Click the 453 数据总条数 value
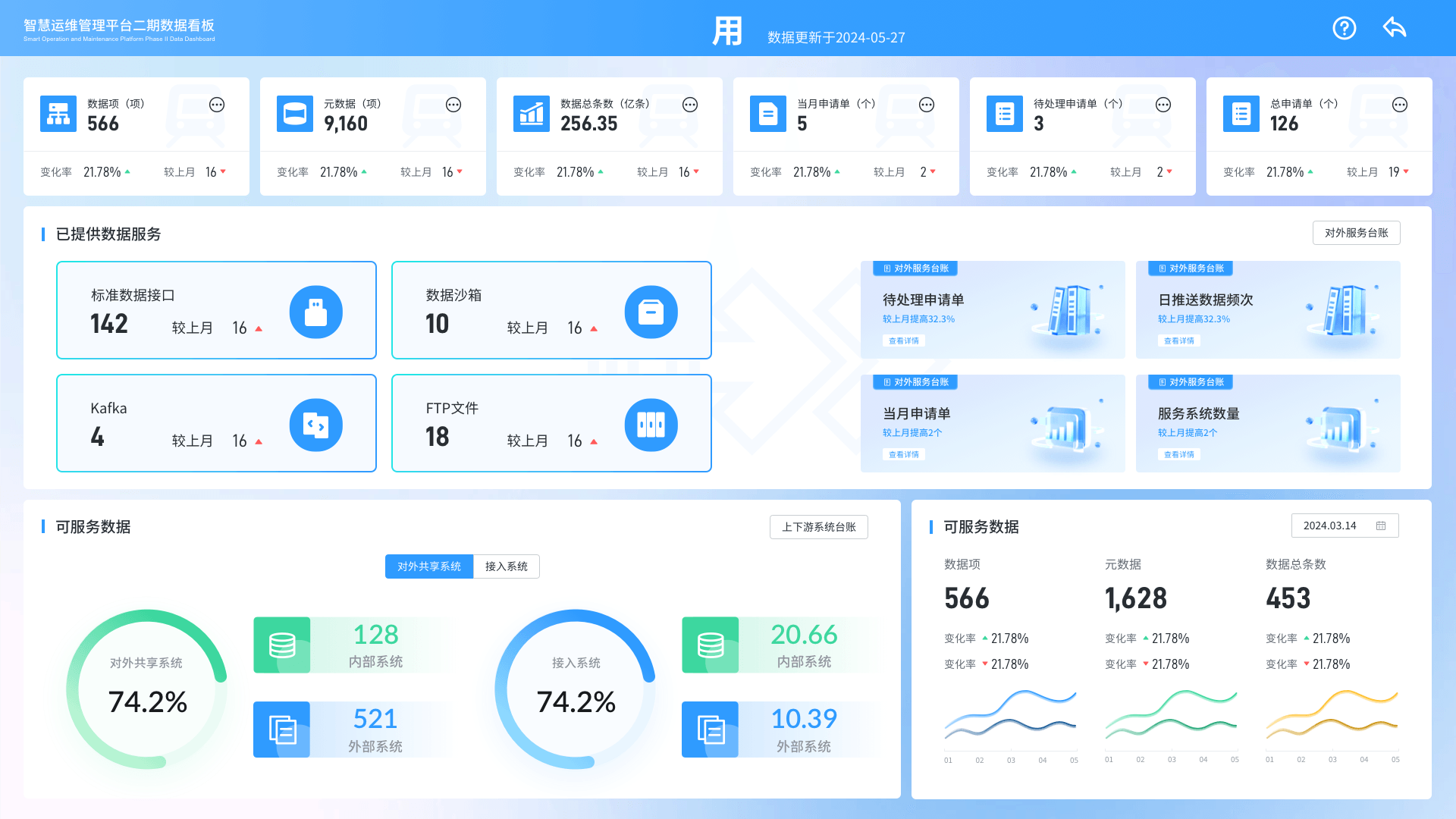 [1288, 598]
